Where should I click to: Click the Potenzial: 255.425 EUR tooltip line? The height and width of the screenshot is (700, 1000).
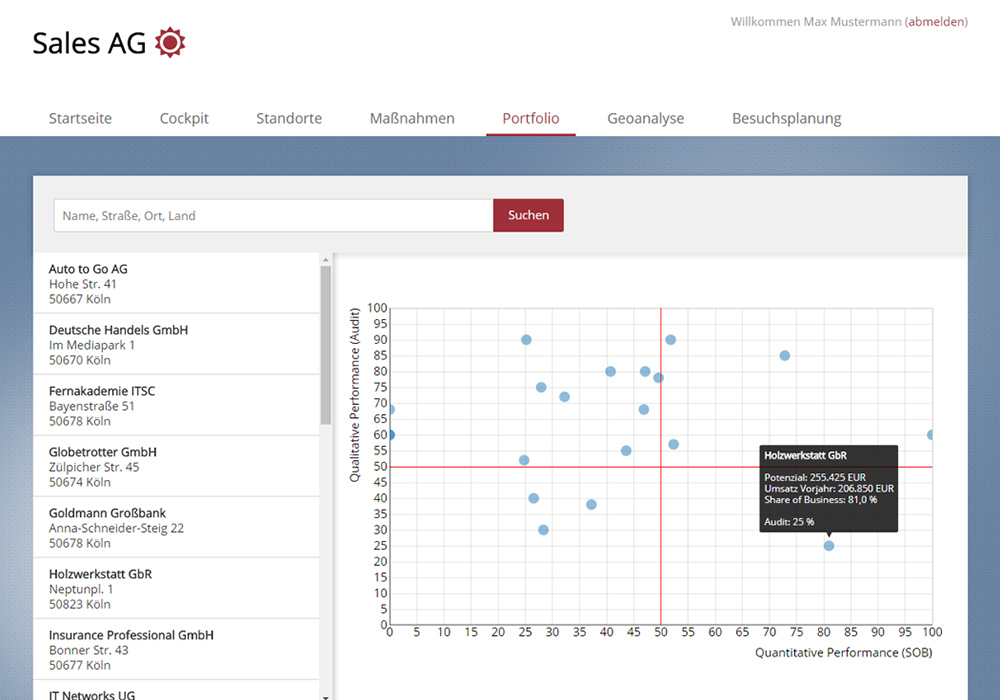815,478
